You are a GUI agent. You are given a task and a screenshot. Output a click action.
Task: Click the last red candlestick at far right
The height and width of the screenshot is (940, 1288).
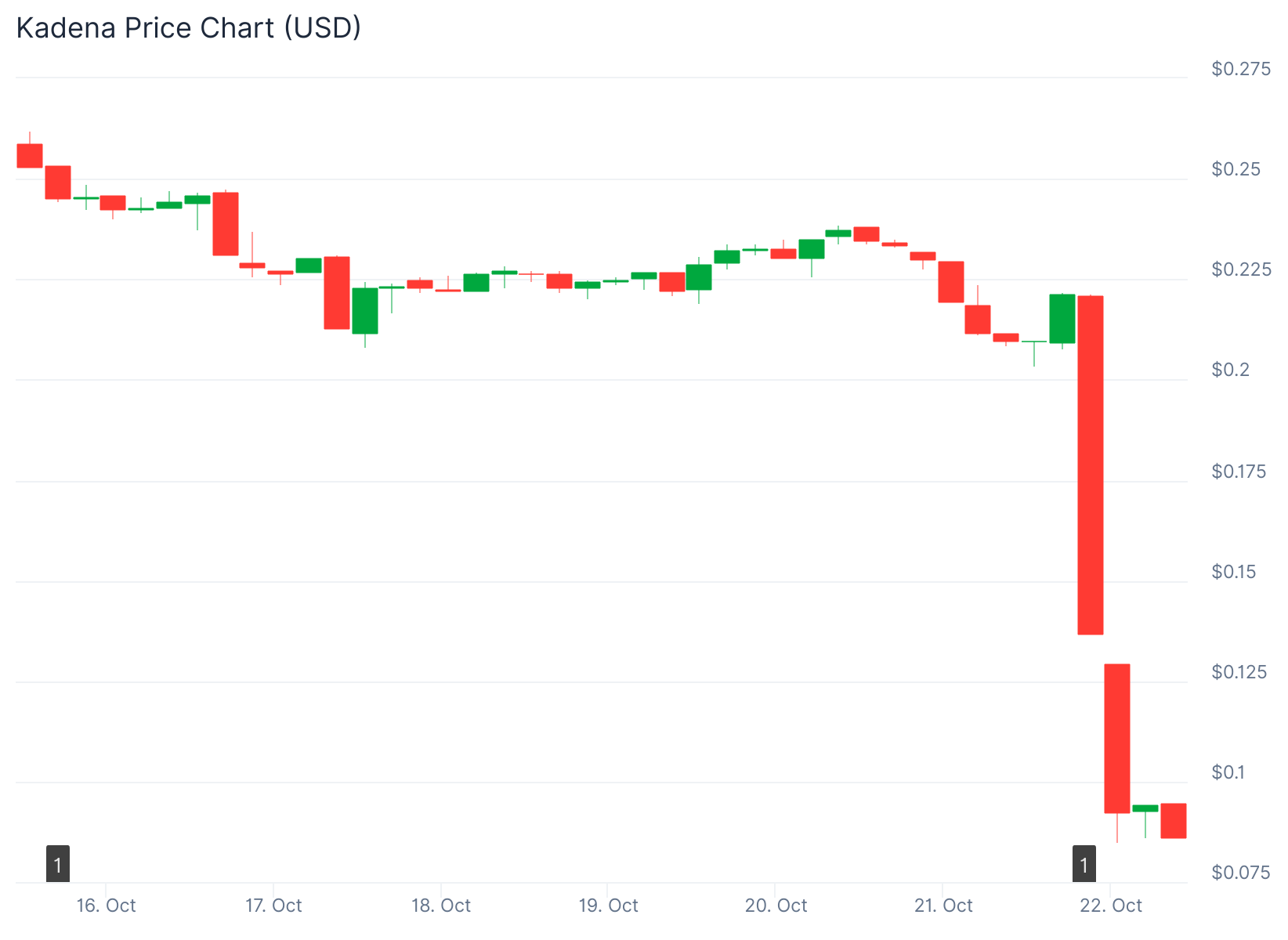click(x=1173, y=821)
